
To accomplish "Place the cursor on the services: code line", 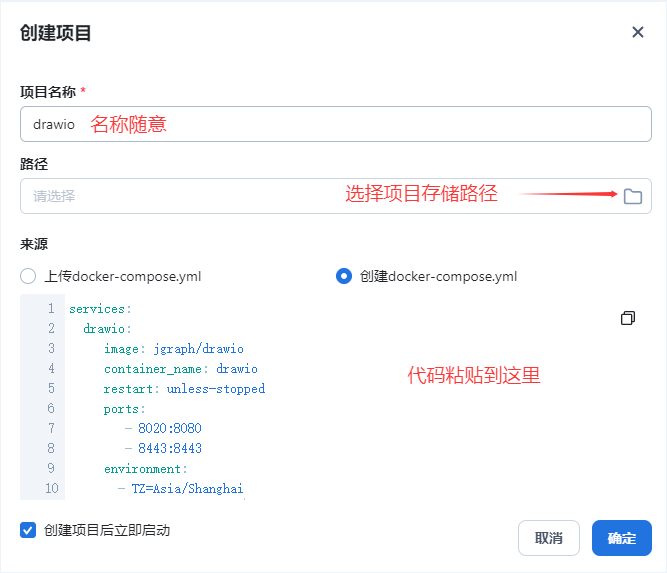I will (100, 309).
